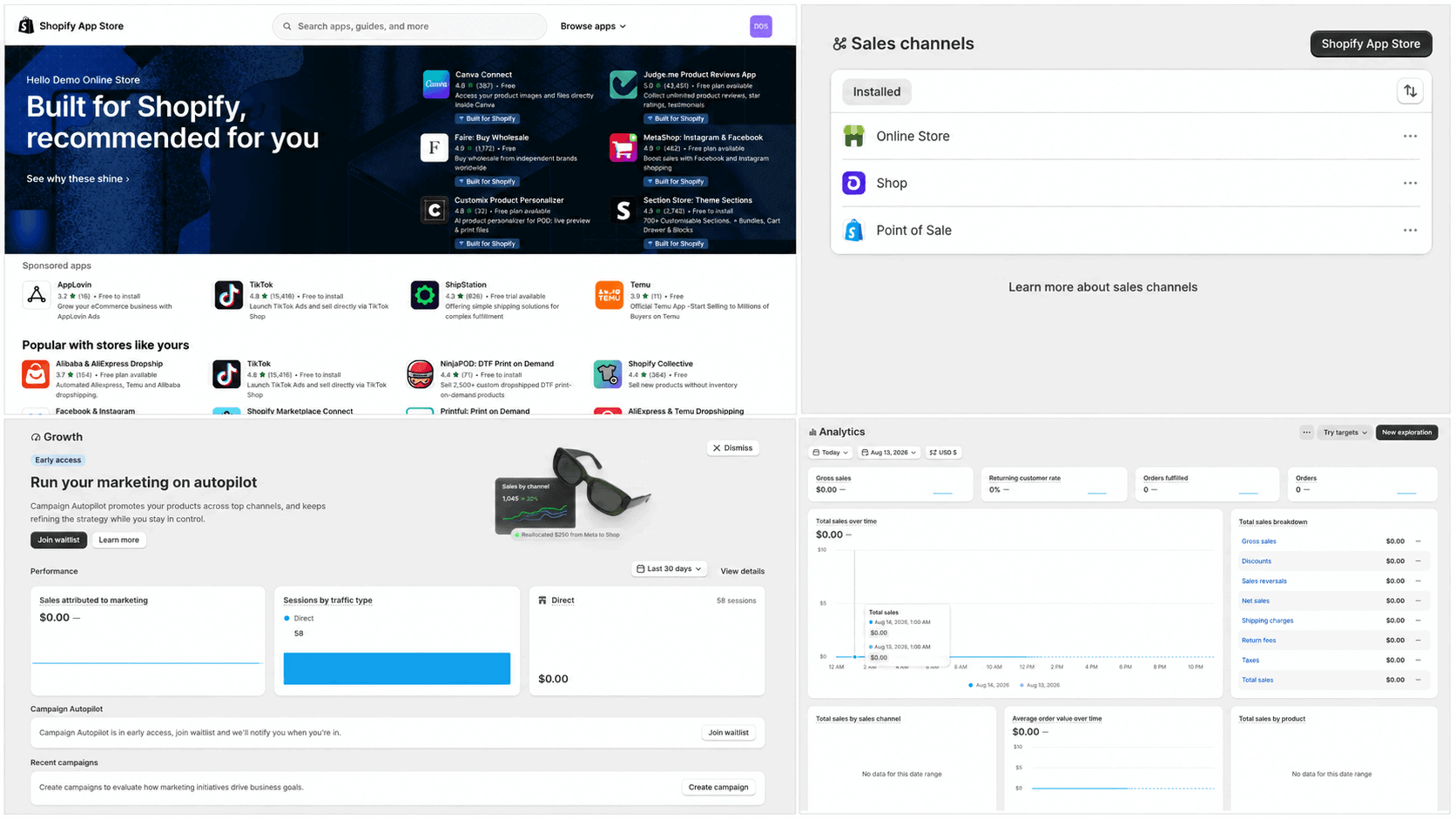Click the dark Join waitlist button
The image size is (1456, 819).
point(58,540)
